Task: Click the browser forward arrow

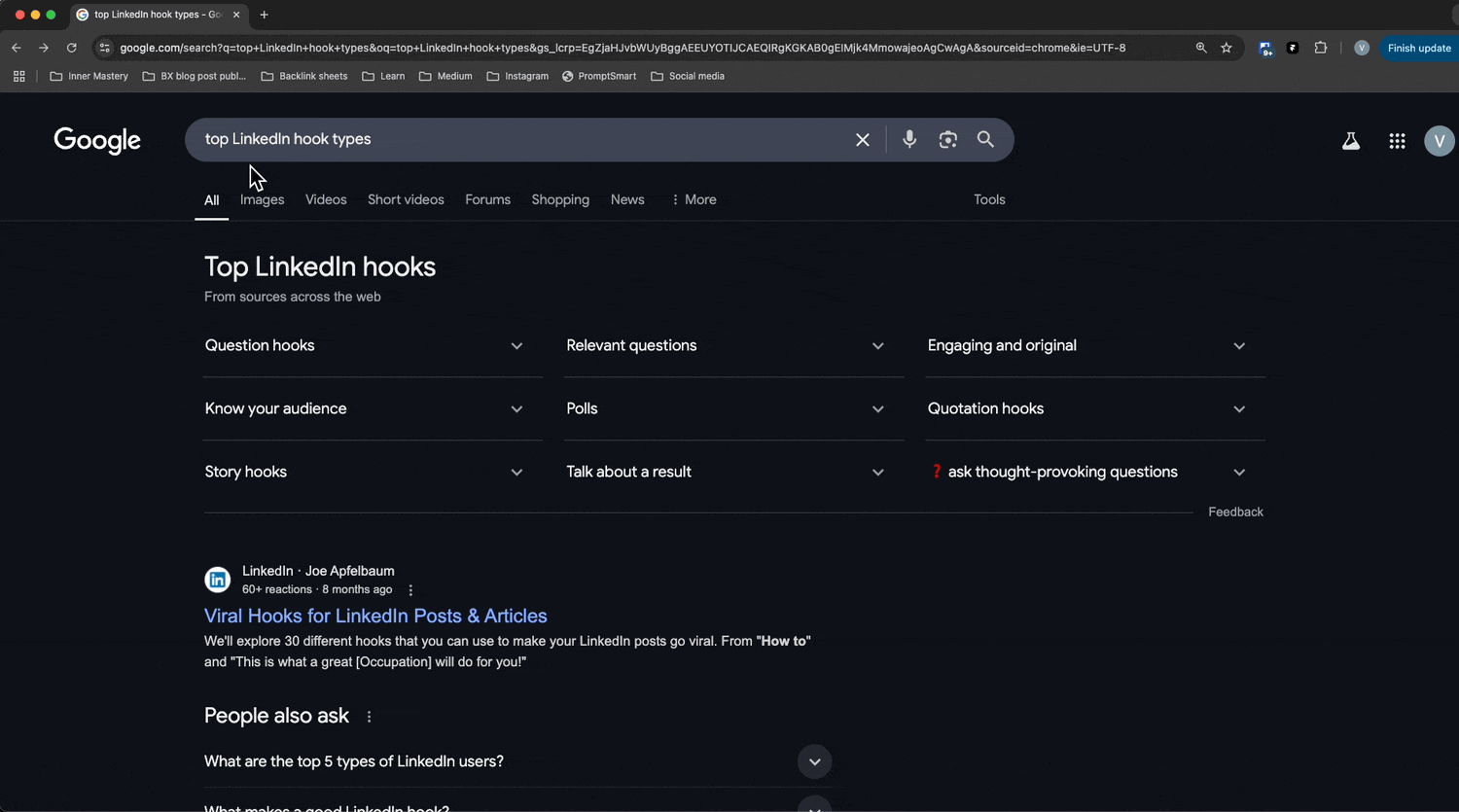Action: point(44,48)
